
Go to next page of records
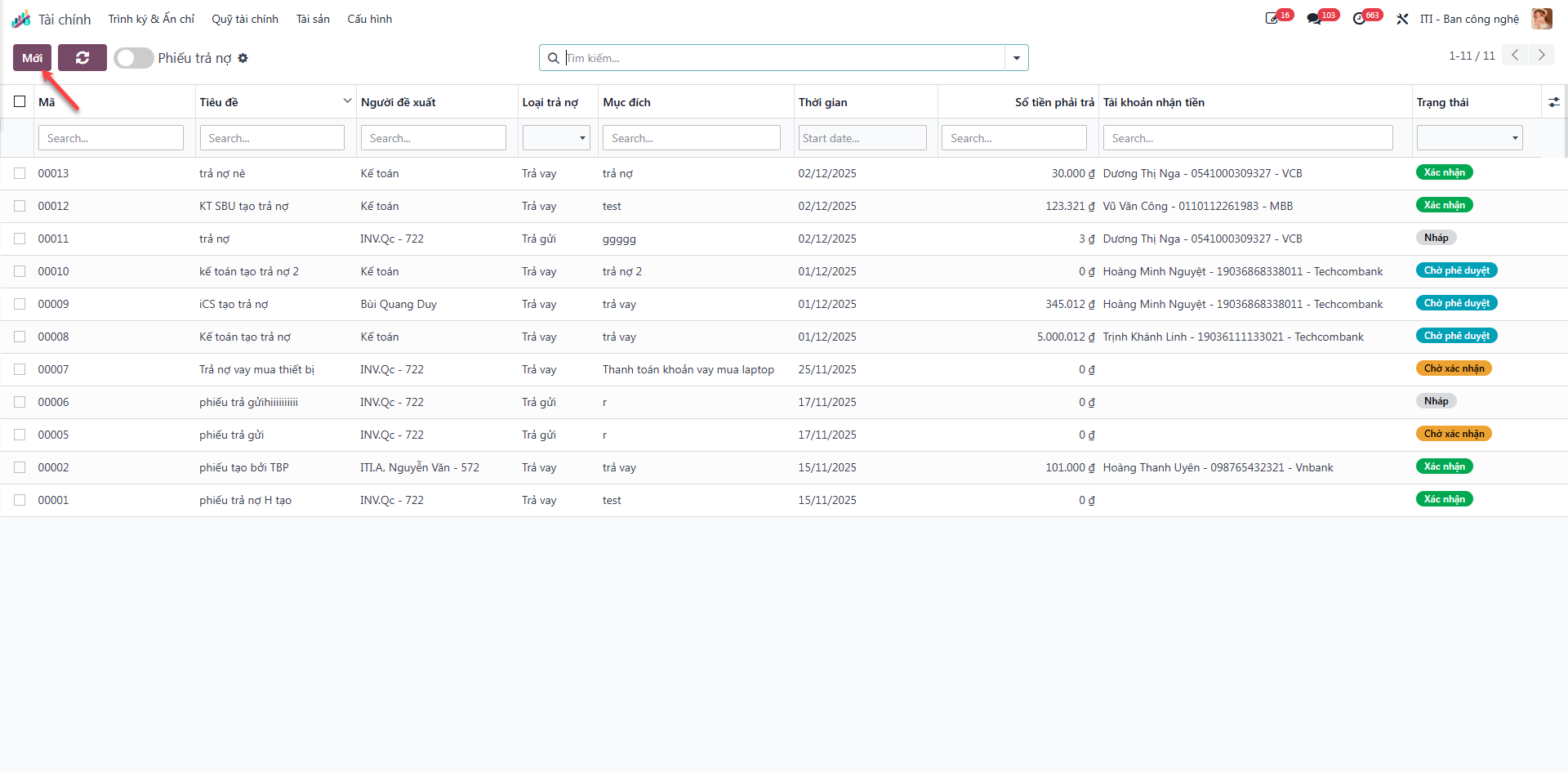(x=1541, y=56)
